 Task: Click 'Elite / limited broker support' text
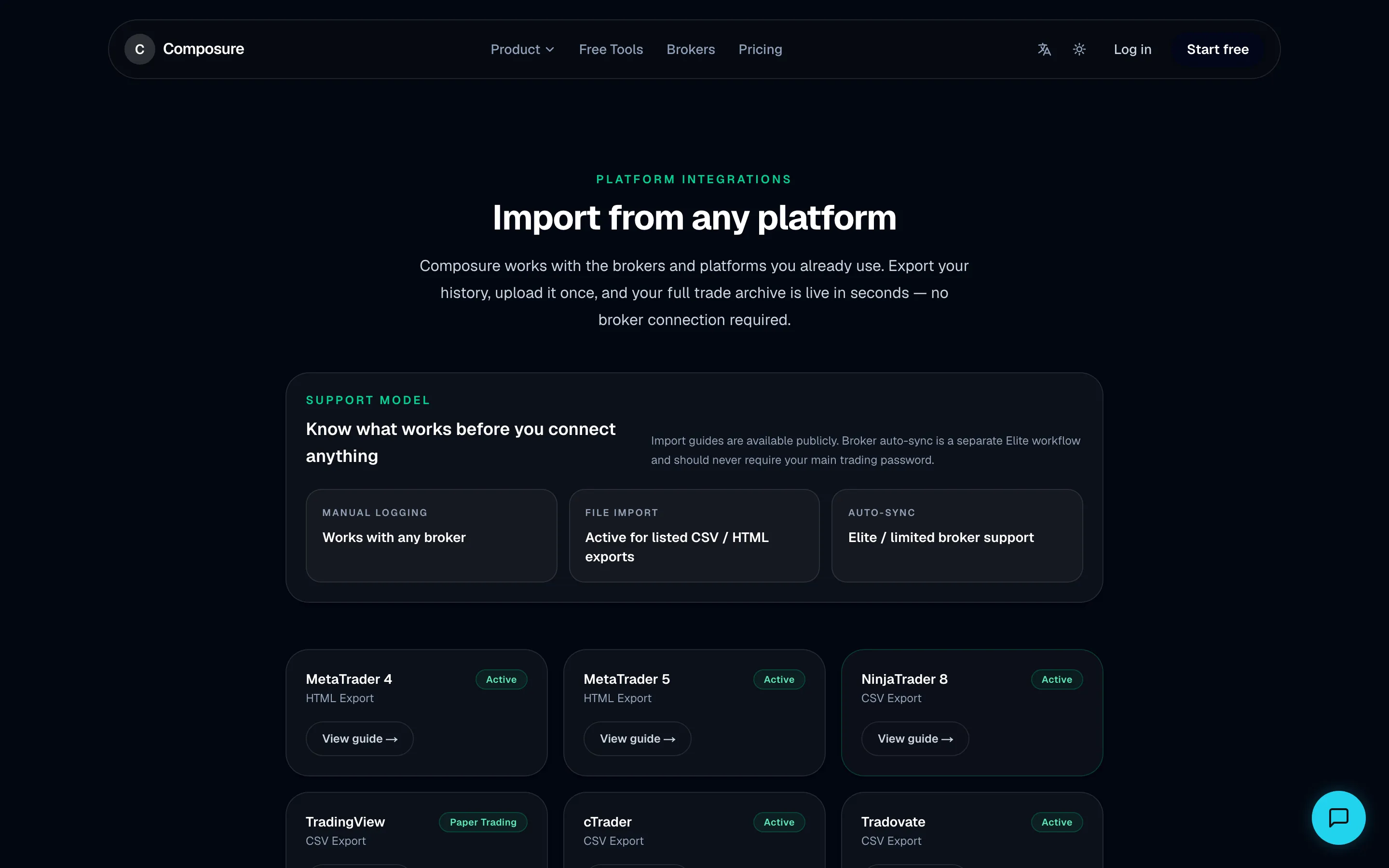941,537
